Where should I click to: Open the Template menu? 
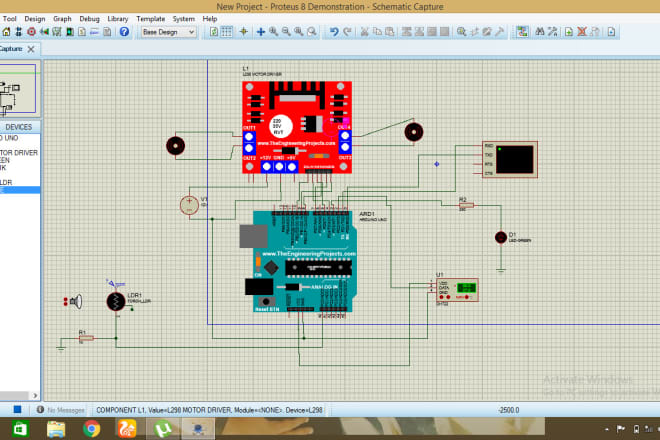pyautogui.click(x=150, y=19)
